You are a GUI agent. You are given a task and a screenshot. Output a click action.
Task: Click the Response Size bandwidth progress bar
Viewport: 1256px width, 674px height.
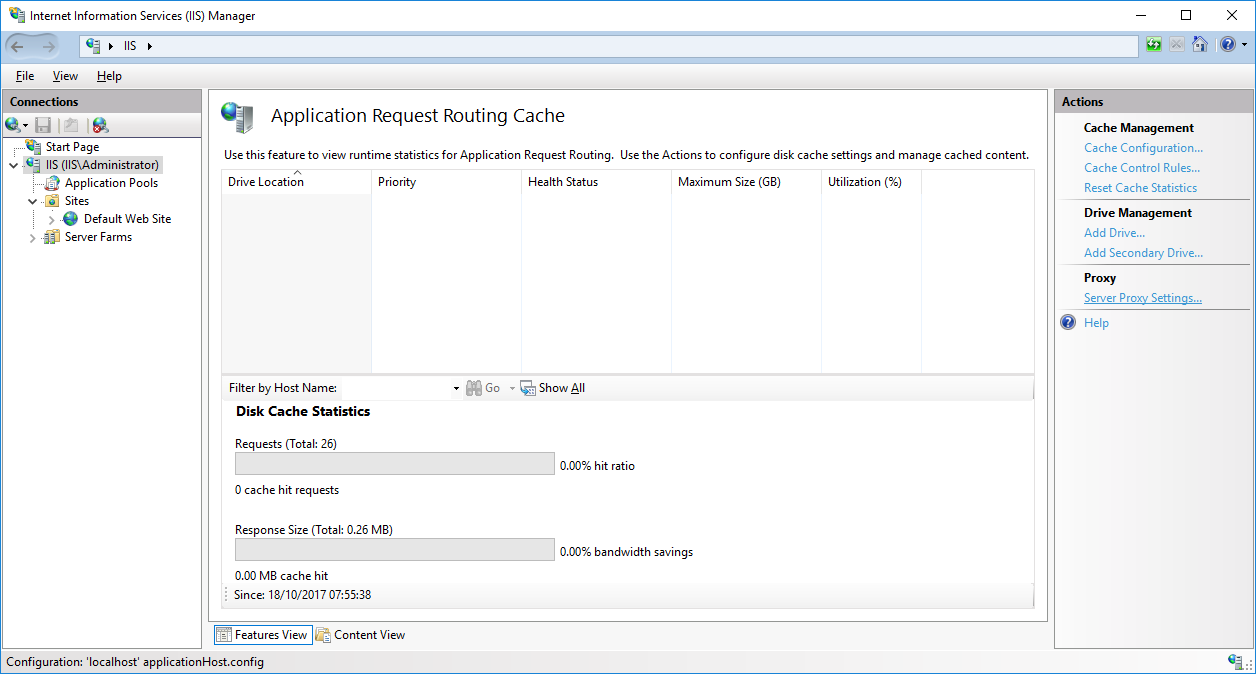pyautogui.click(x=394, y=549)
